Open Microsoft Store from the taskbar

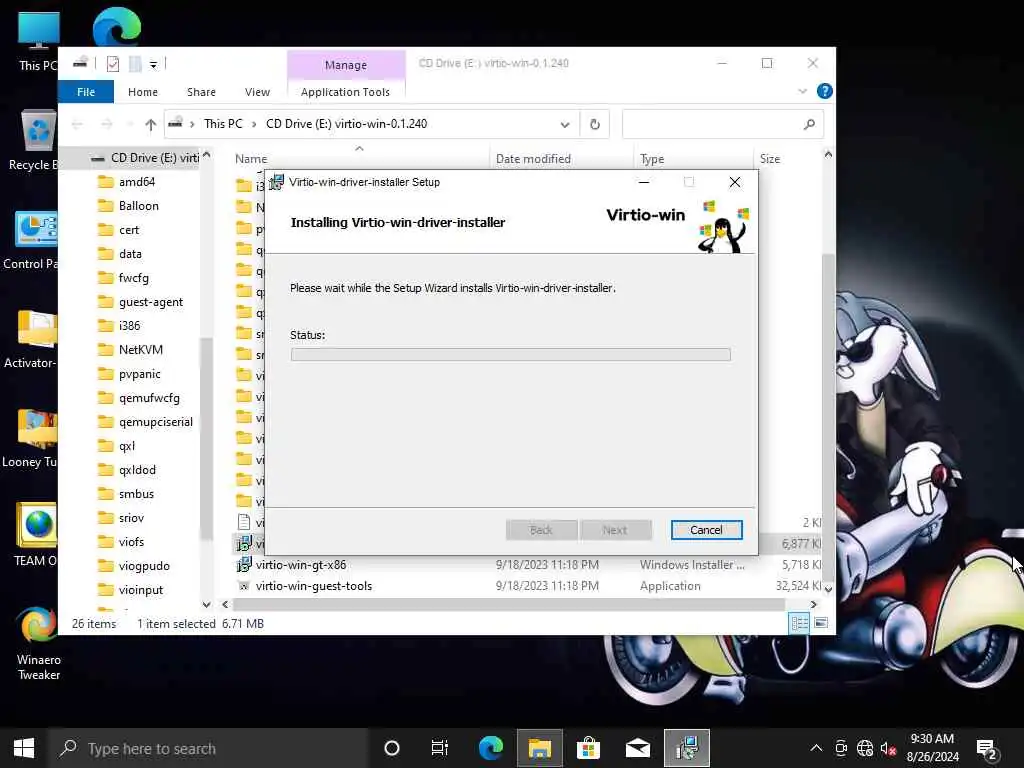click(x=588, y=748)
